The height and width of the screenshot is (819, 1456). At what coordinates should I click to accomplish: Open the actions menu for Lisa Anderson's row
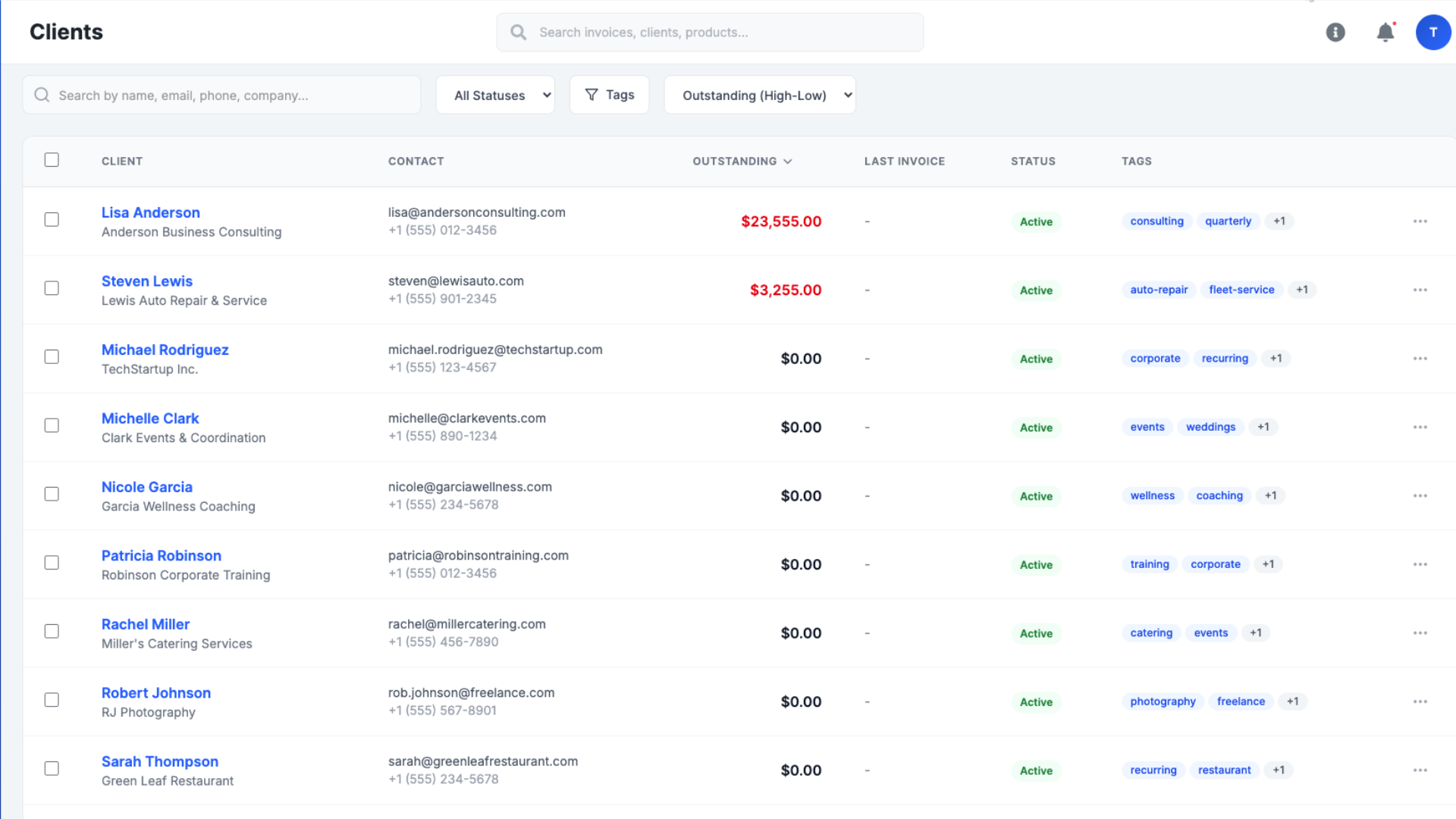coord(1420,221)
